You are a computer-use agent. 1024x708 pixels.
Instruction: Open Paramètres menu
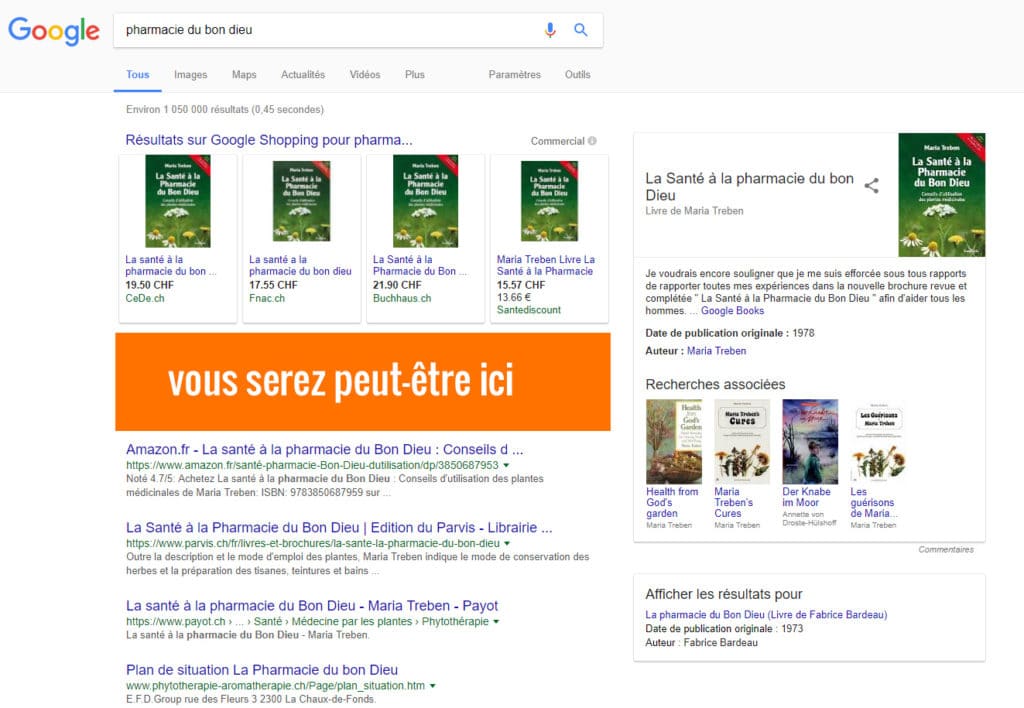point(515,74)
